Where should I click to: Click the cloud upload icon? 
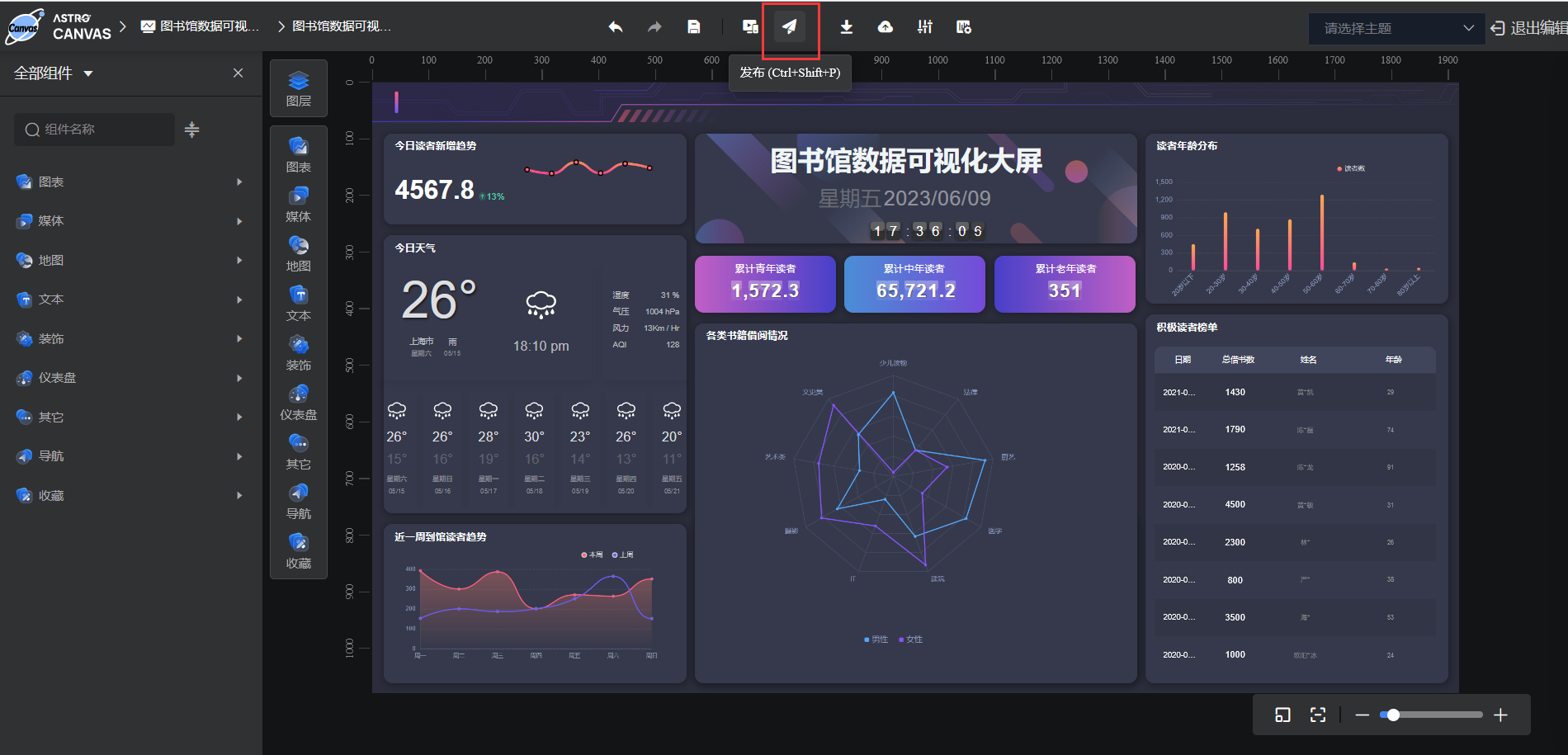tap(885, 26)
